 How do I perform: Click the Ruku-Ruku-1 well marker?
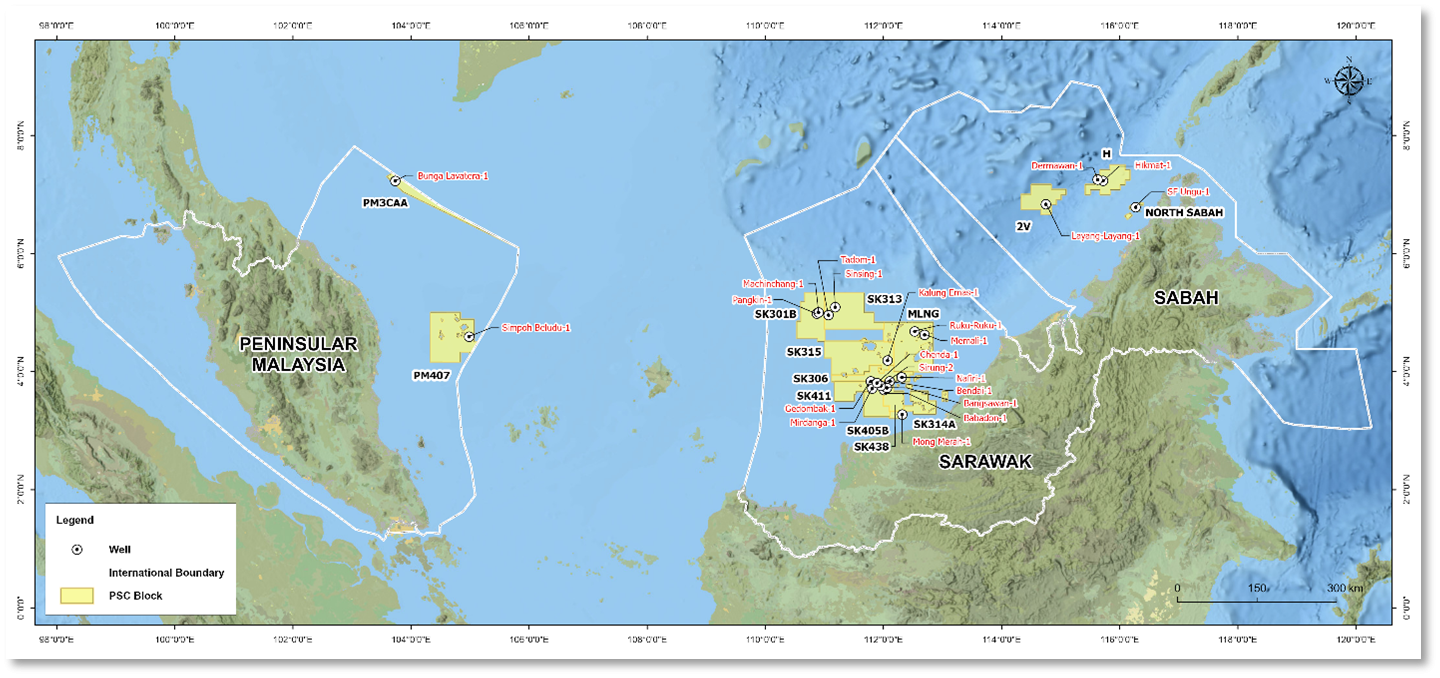915,331
